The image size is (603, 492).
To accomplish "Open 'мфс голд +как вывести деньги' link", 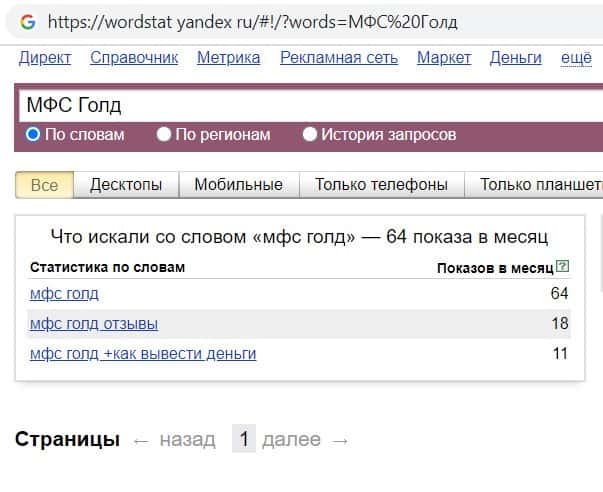I will [x=143, y=354].
